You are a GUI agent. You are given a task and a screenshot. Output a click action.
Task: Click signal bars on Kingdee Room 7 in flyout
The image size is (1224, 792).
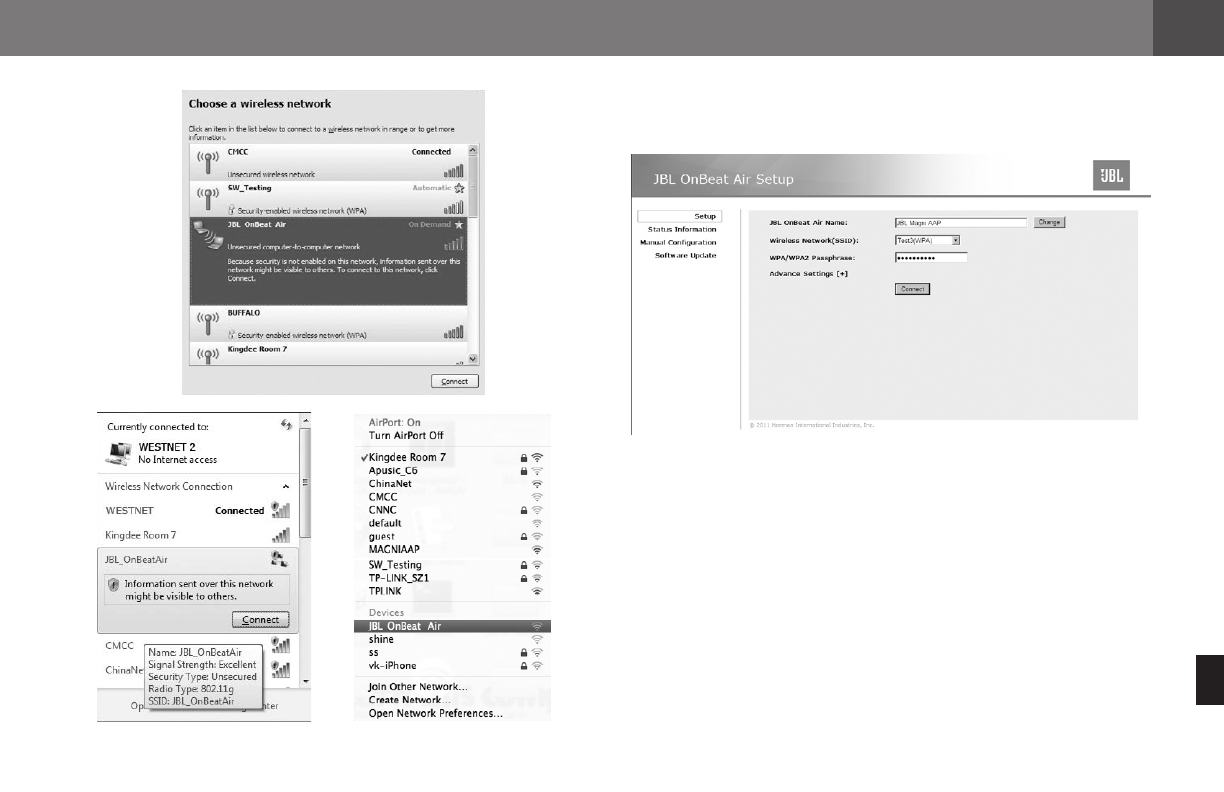281,536
